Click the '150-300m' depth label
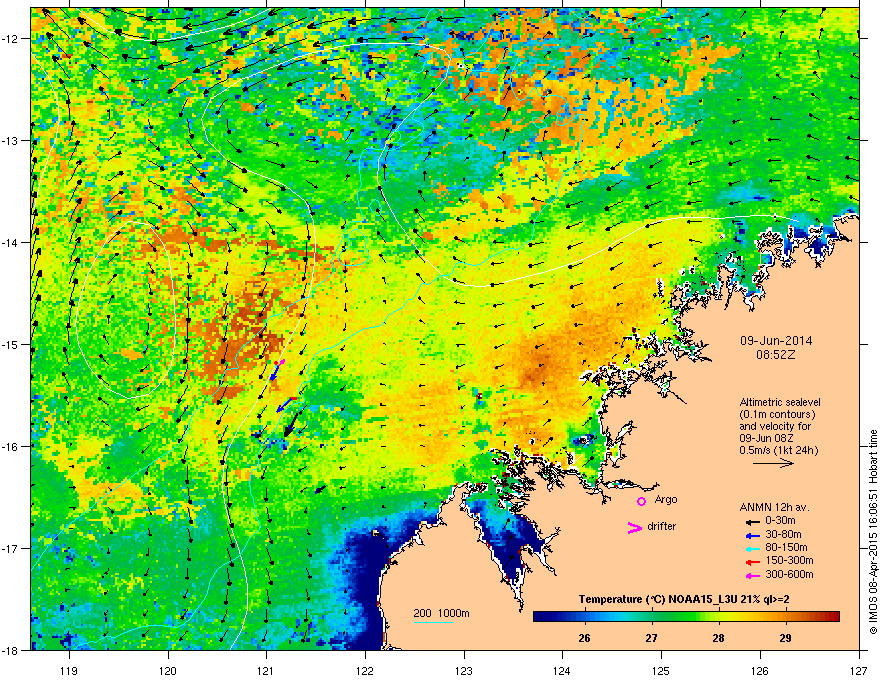880x680 pixels. click(789, 560)
